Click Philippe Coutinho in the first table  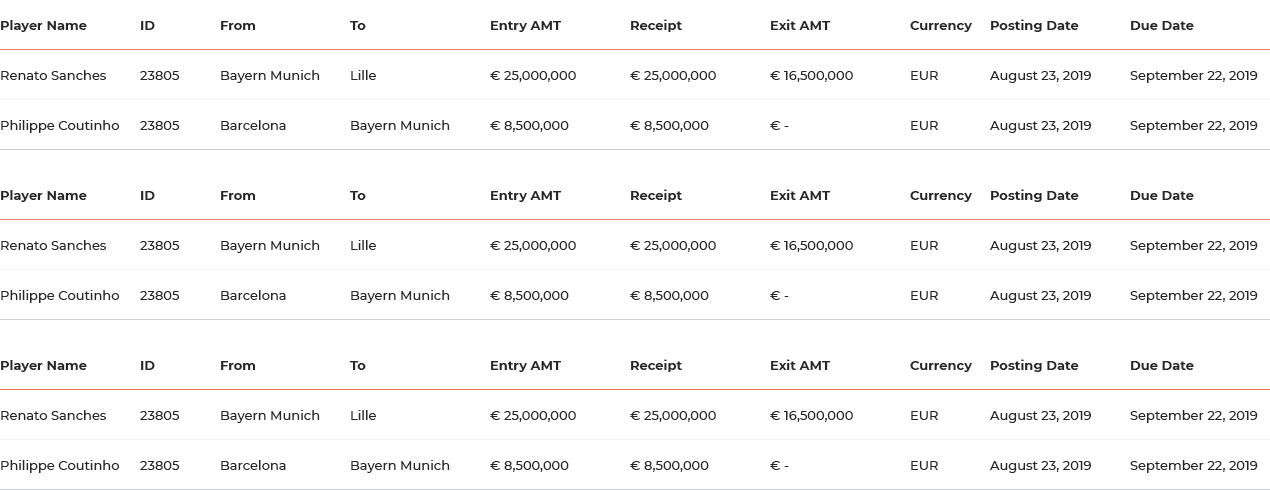pyautogui.click(x=59, y=126)
